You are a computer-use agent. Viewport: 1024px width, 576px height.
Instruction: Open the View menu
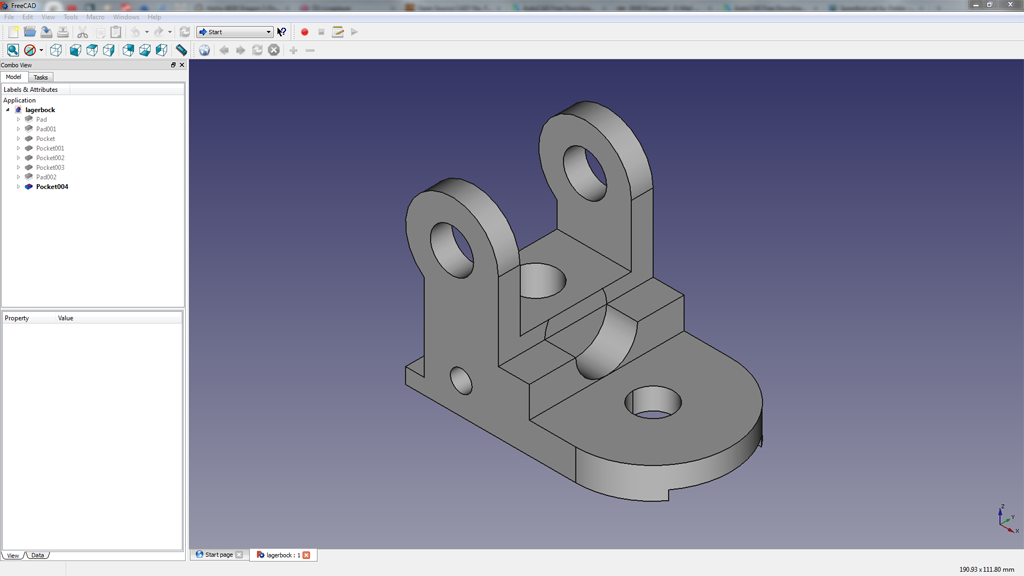pyautogui.click(x=48, y=17)
